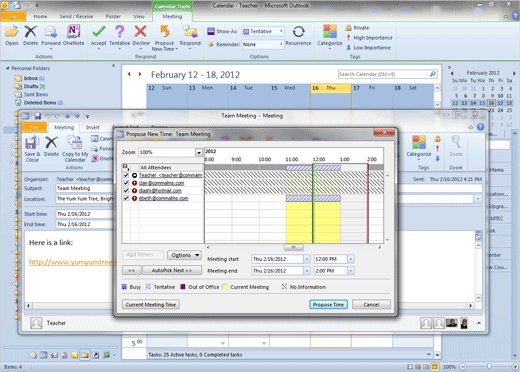This screenshot has width=520, height=372.
Task: Click the Respond icon in ribbon
Action: [x=190, y=37]
